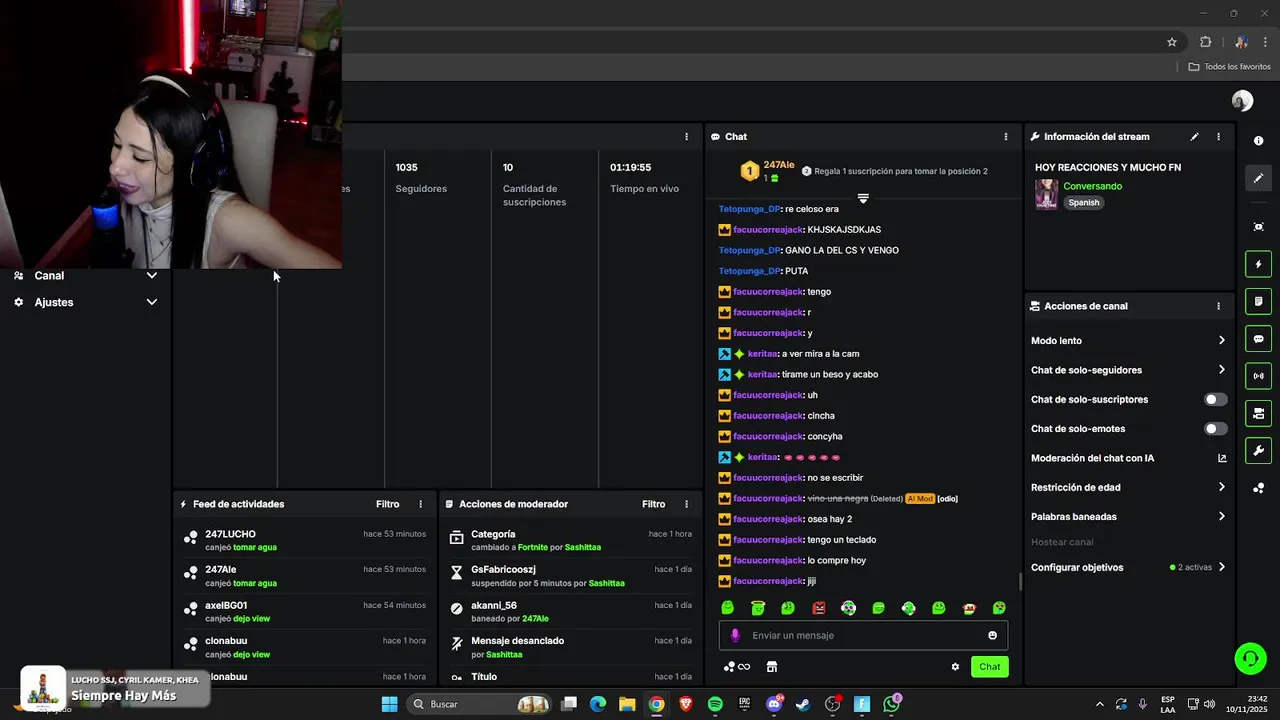Collapse the gift leaderboard in chat
Viewport: 1280px width, 720px height.
tap(863, 198)
